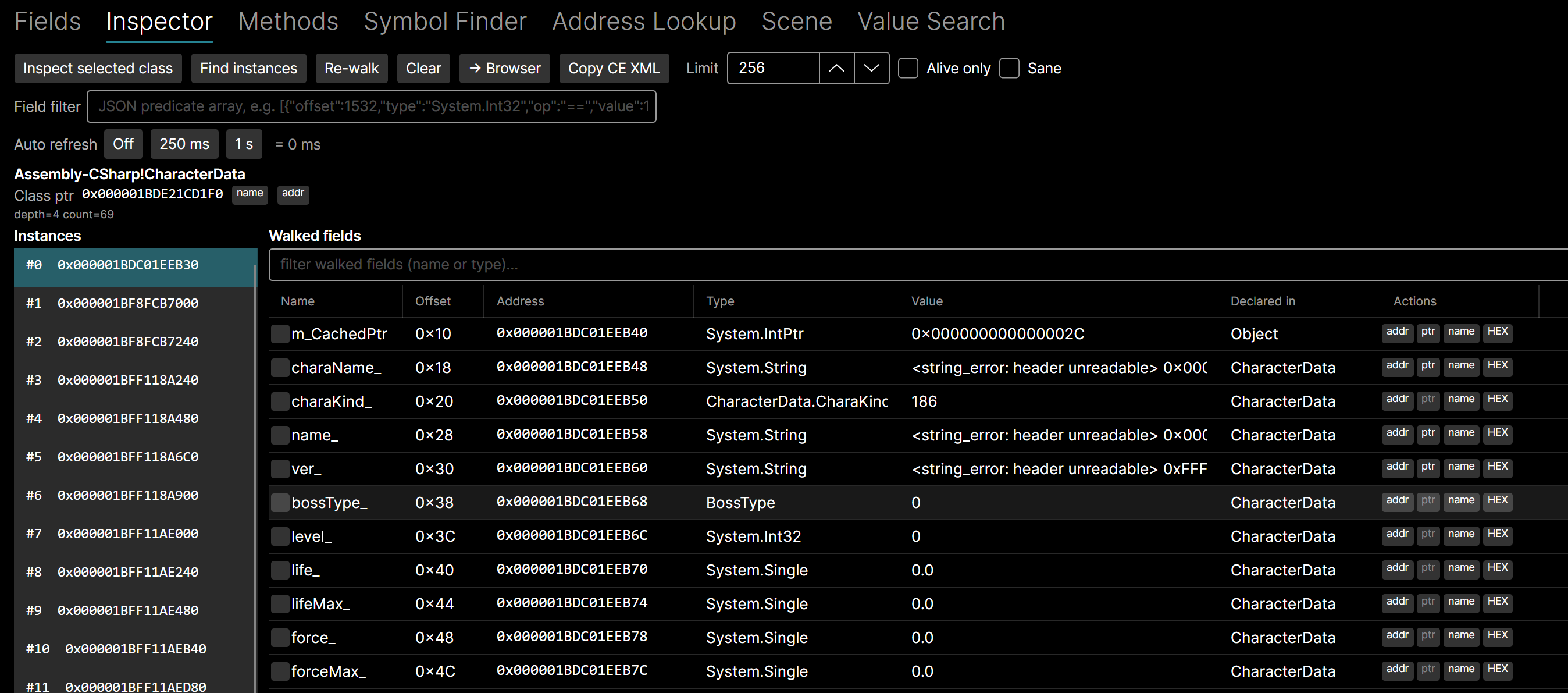Click the Find instances button
1568x693 pixels.
click(x=248, y=68)
